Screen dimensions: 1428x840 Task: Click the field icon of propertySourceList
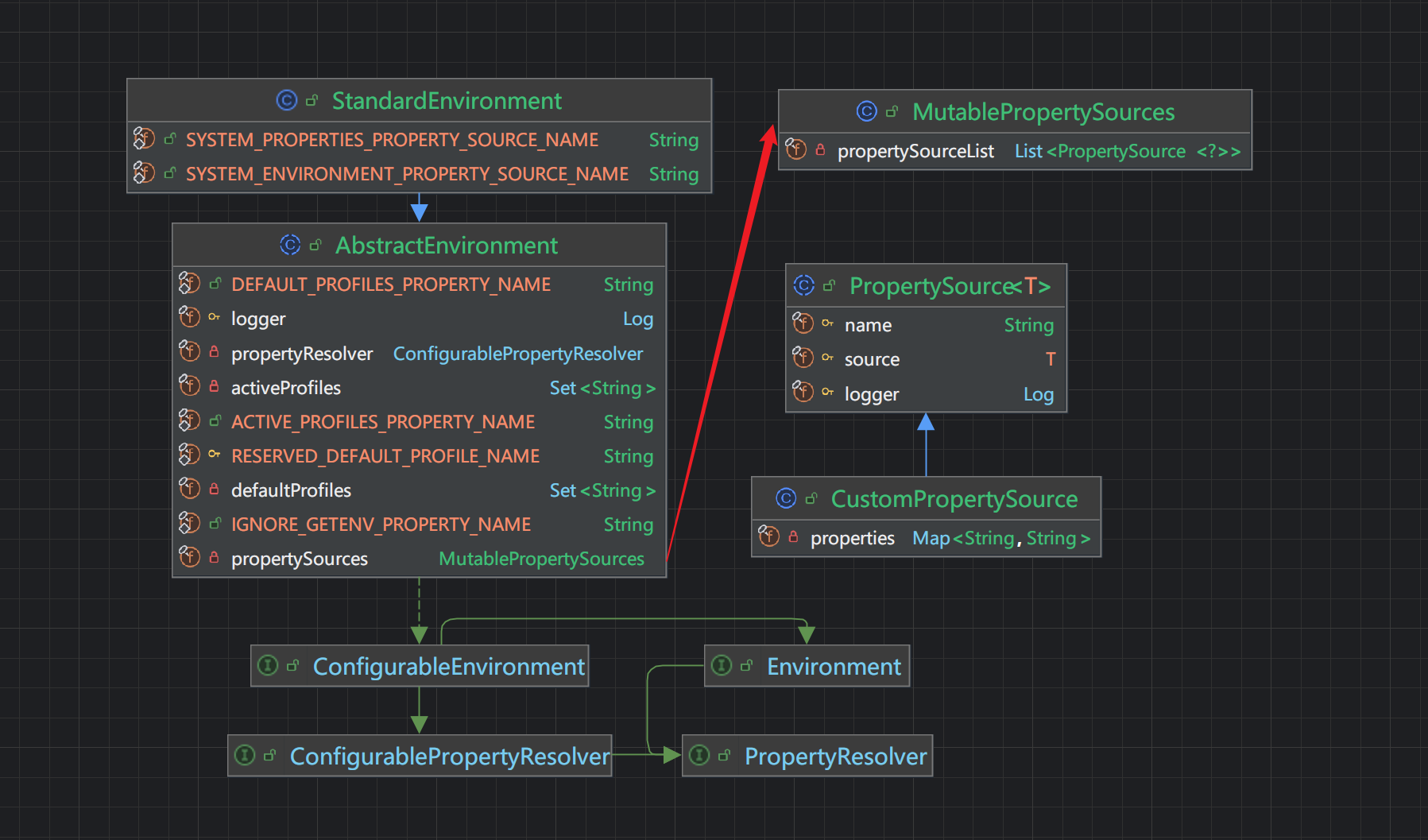point(795,149)
